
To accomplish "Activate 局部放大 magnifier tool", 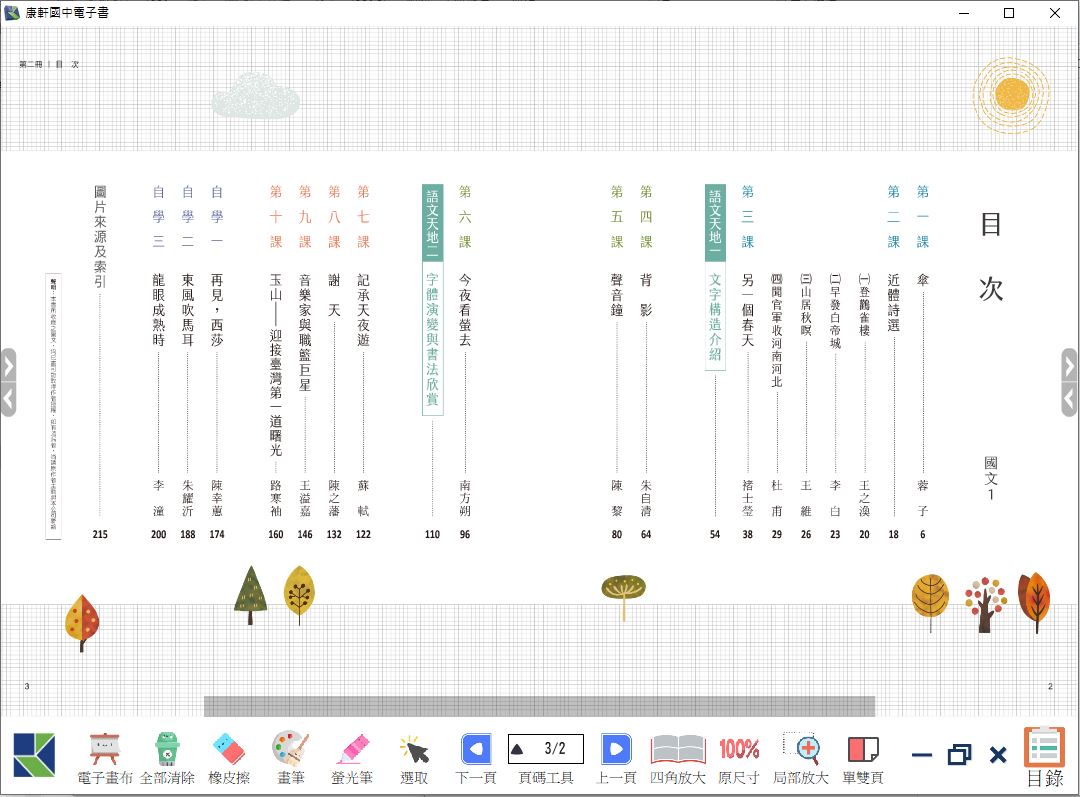I will (x=801, y=756).
